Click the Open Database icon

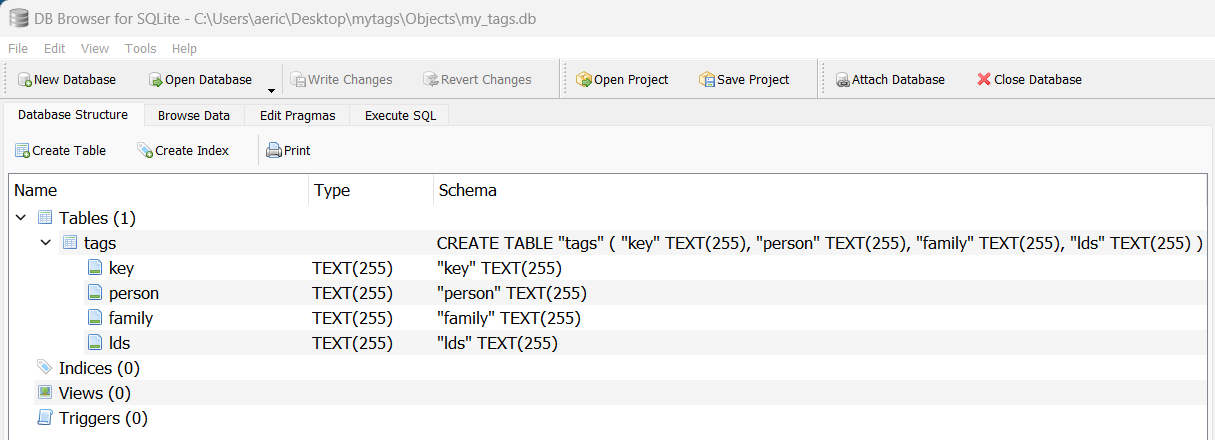[156, 80]
